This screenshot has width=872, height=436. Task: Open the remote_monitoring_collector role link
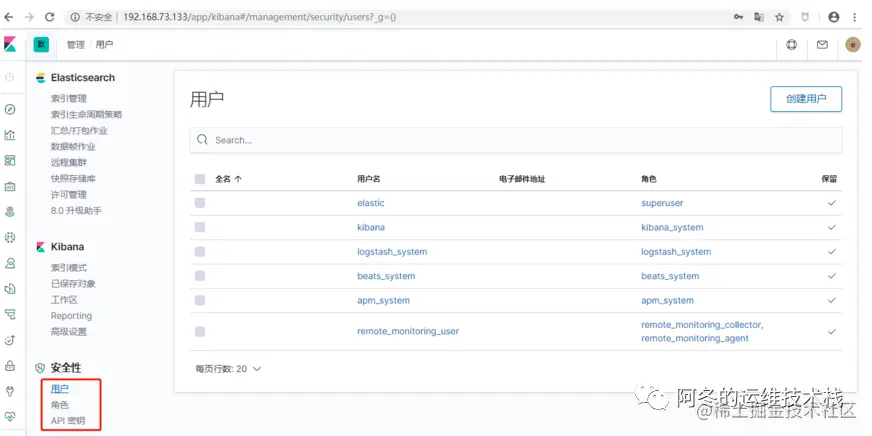click(702, 325)
